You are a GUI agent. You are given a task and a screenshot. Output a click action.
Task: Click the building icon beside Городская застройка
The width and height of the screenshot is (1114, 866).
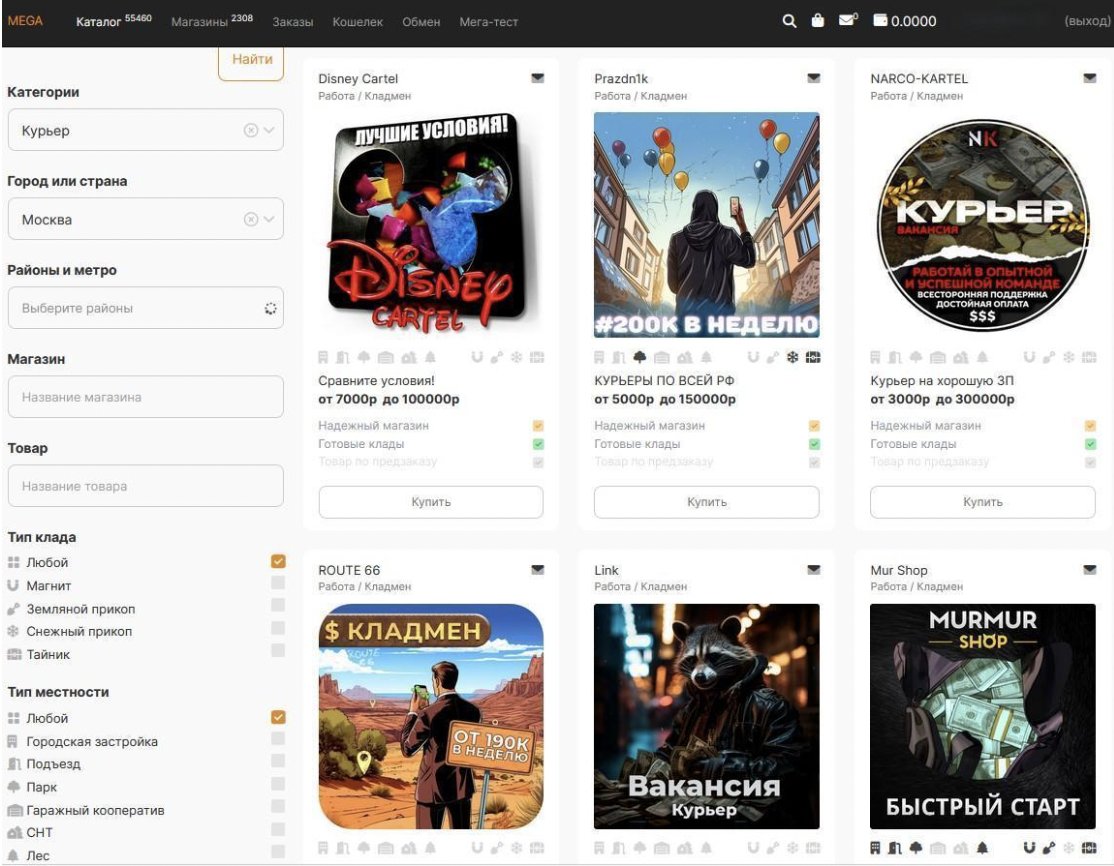[13, 741]
